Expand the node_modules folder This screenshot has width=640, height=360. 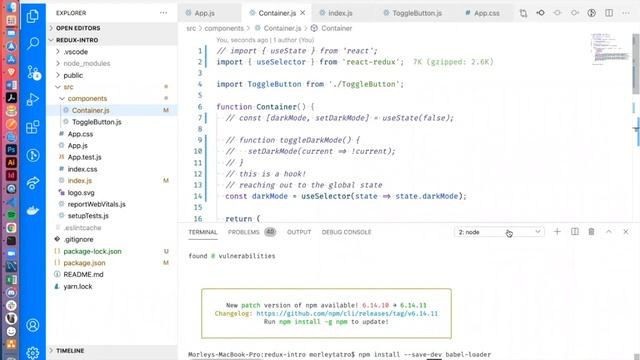[x=87, y=64]
